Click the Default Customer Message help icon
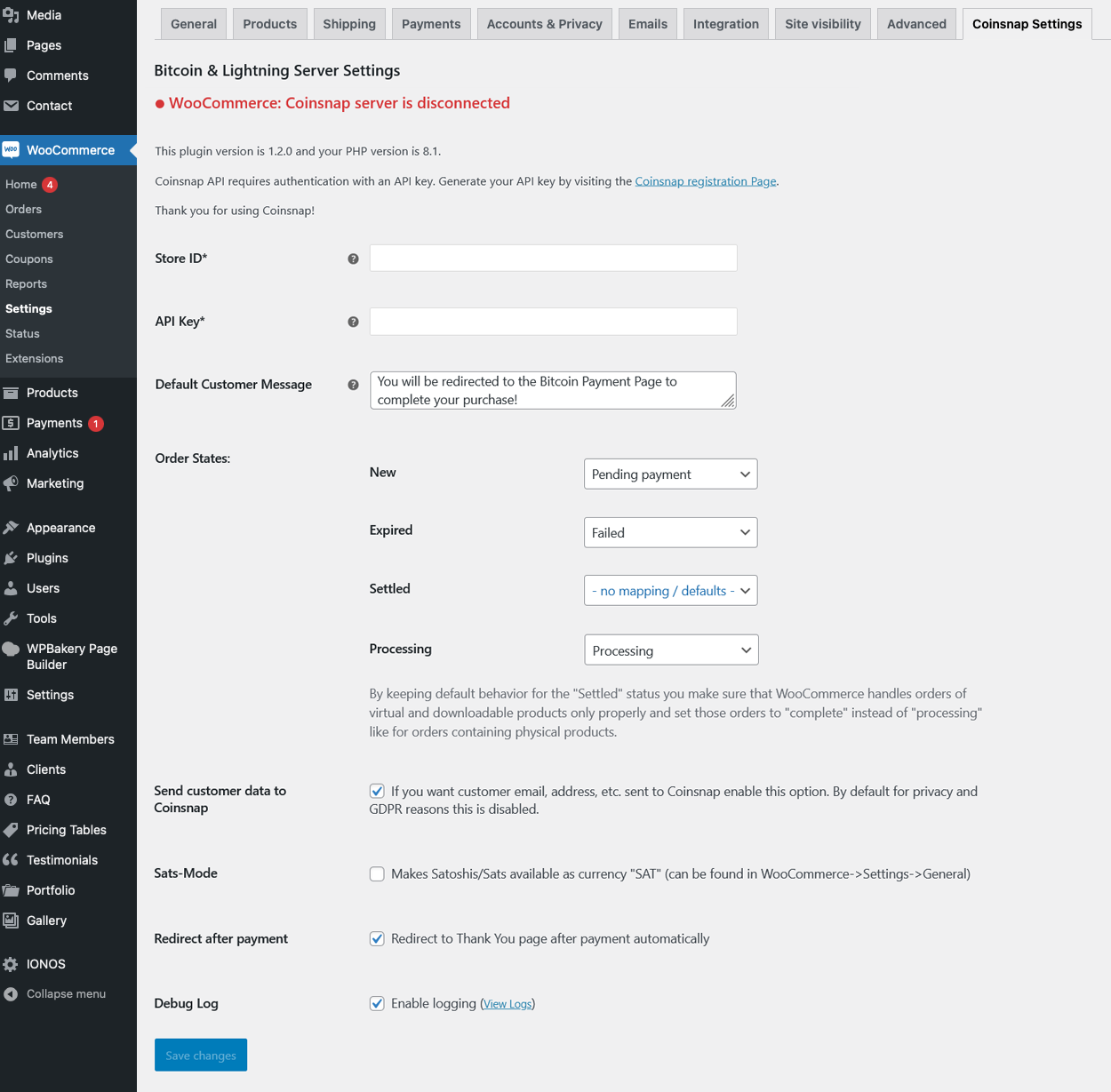Image resolution: width=1111 pixels, height=1092 pixels. [x=353, y=385]
